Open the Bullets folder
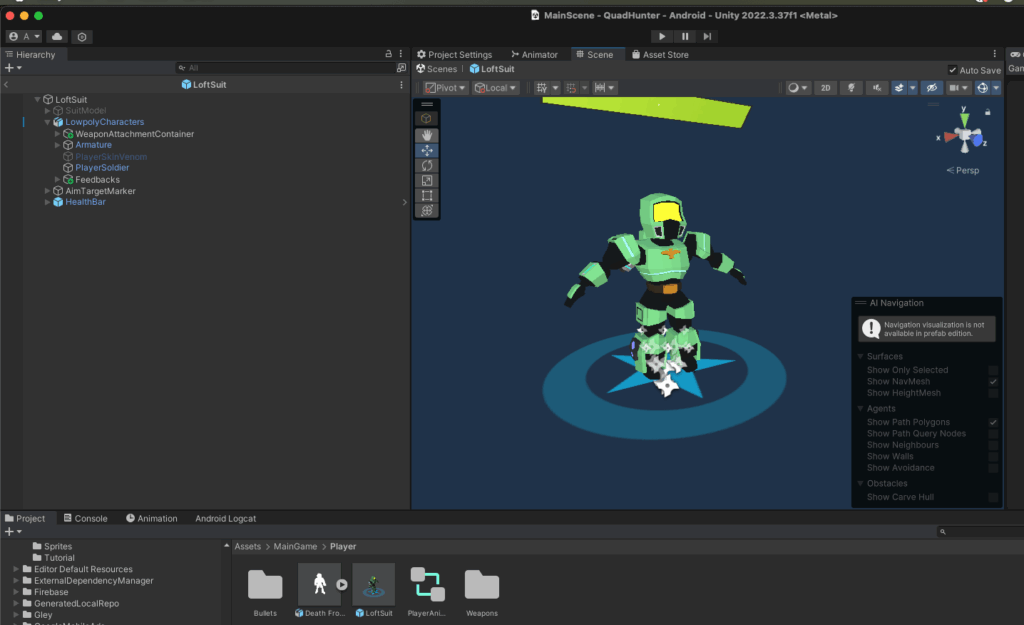This screenshot has height=625, width=1024. [x=265, y=592]
